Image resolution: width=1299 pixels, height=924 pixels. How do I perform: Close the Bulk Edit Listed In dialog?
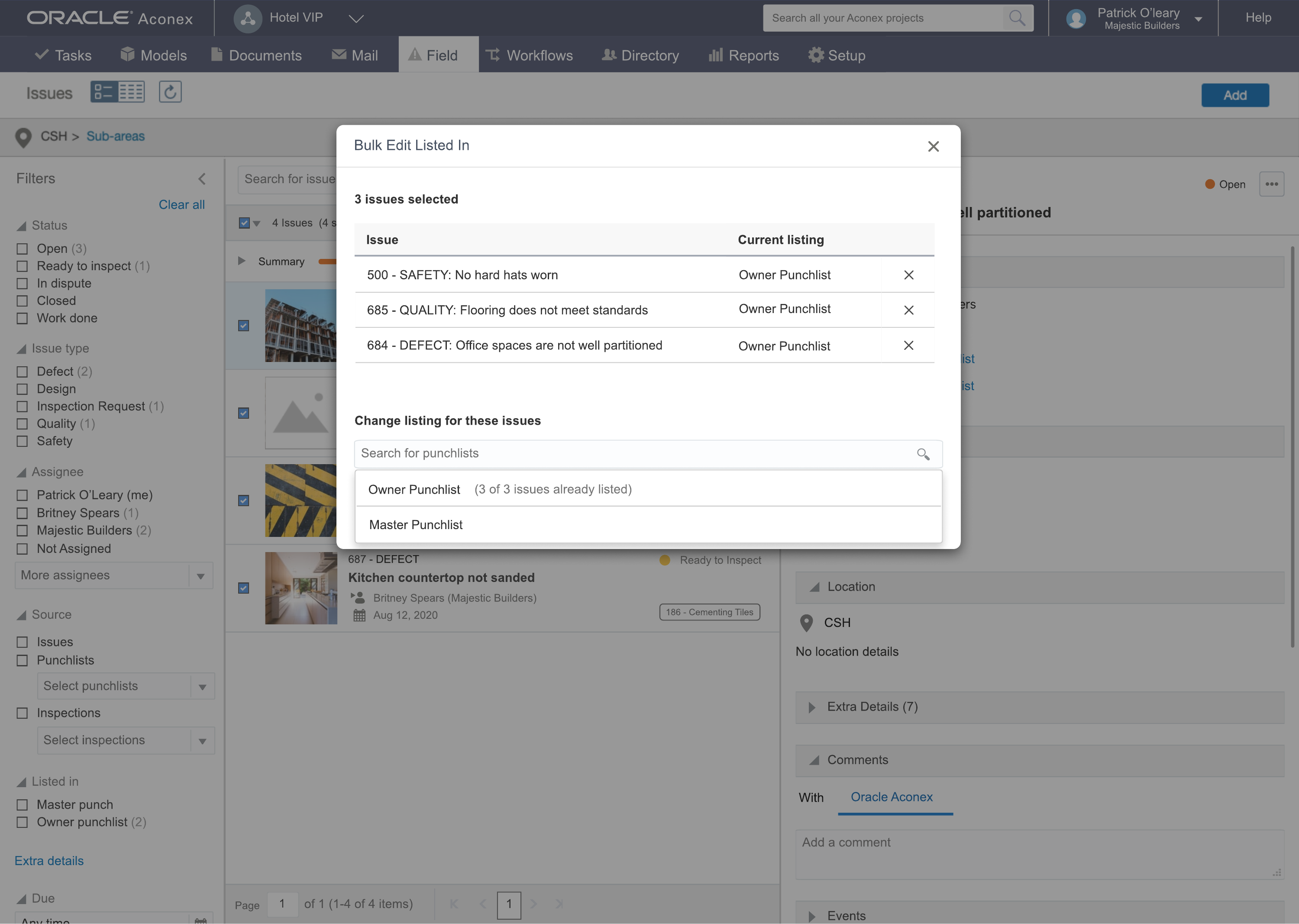point(933,146)
